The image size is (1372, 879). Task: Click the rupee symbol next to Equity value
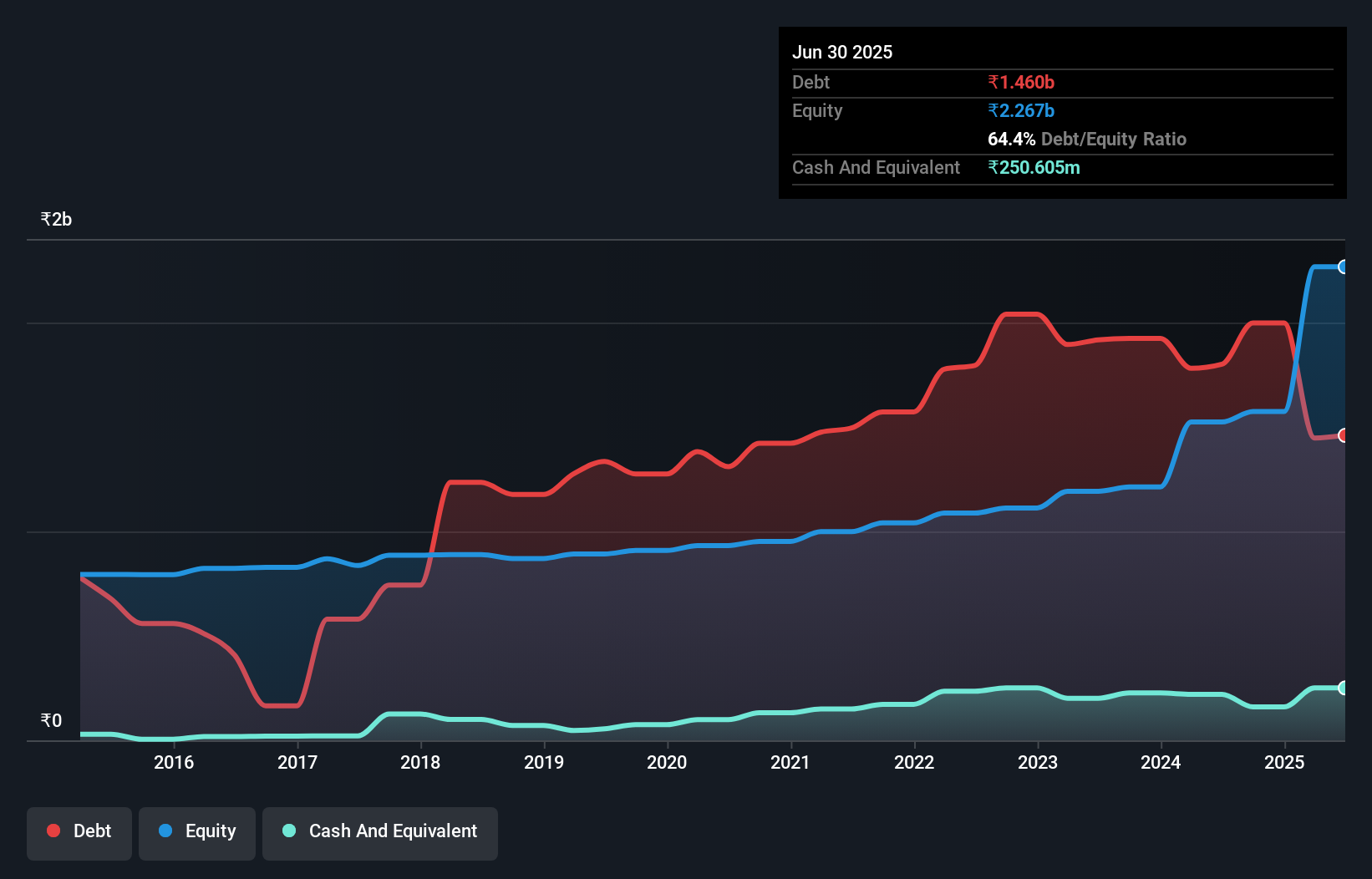(x=993, y=110)
